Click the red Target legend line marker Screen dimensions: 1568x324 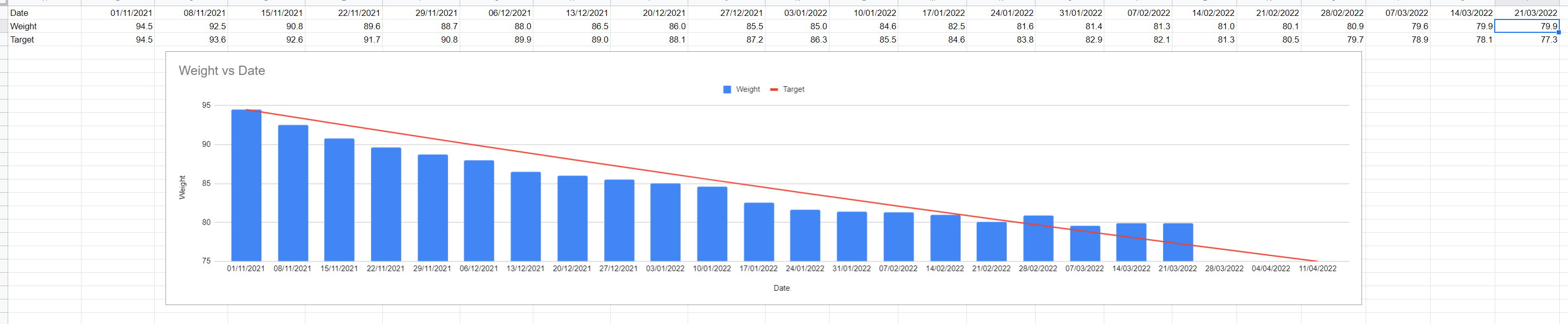774,90
